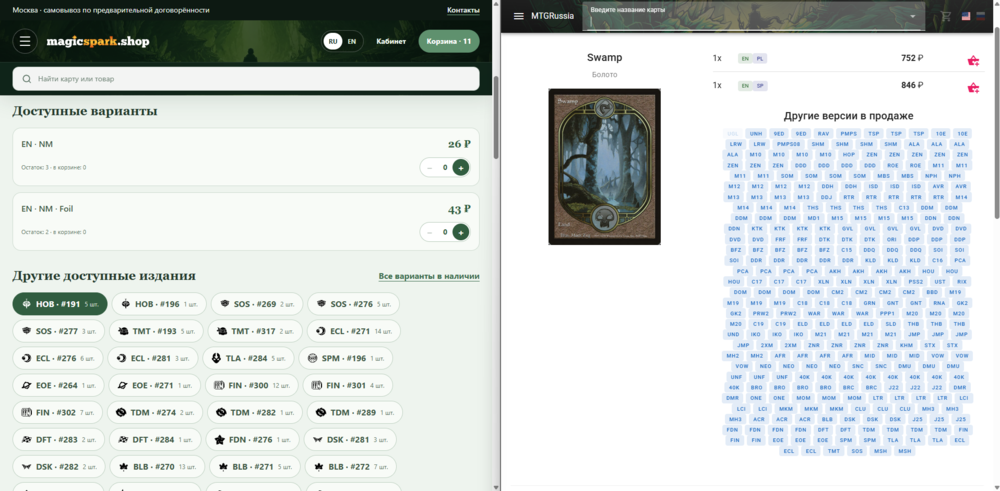Select the TDM · #274 edition chip

point(154,413)
